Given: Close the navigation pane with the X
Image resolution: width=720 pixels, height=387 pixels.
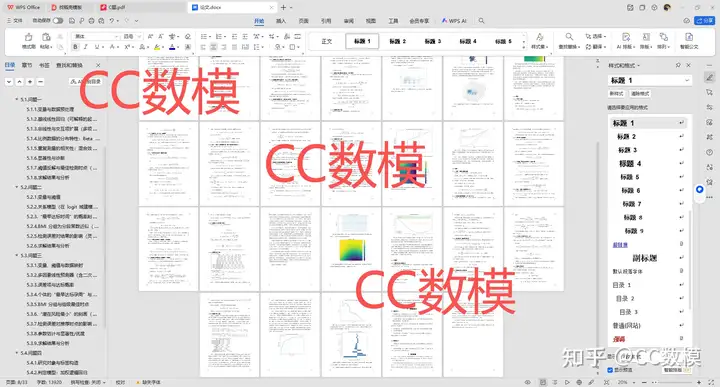Looking at the screenshot, I should [x=98, y=65].
